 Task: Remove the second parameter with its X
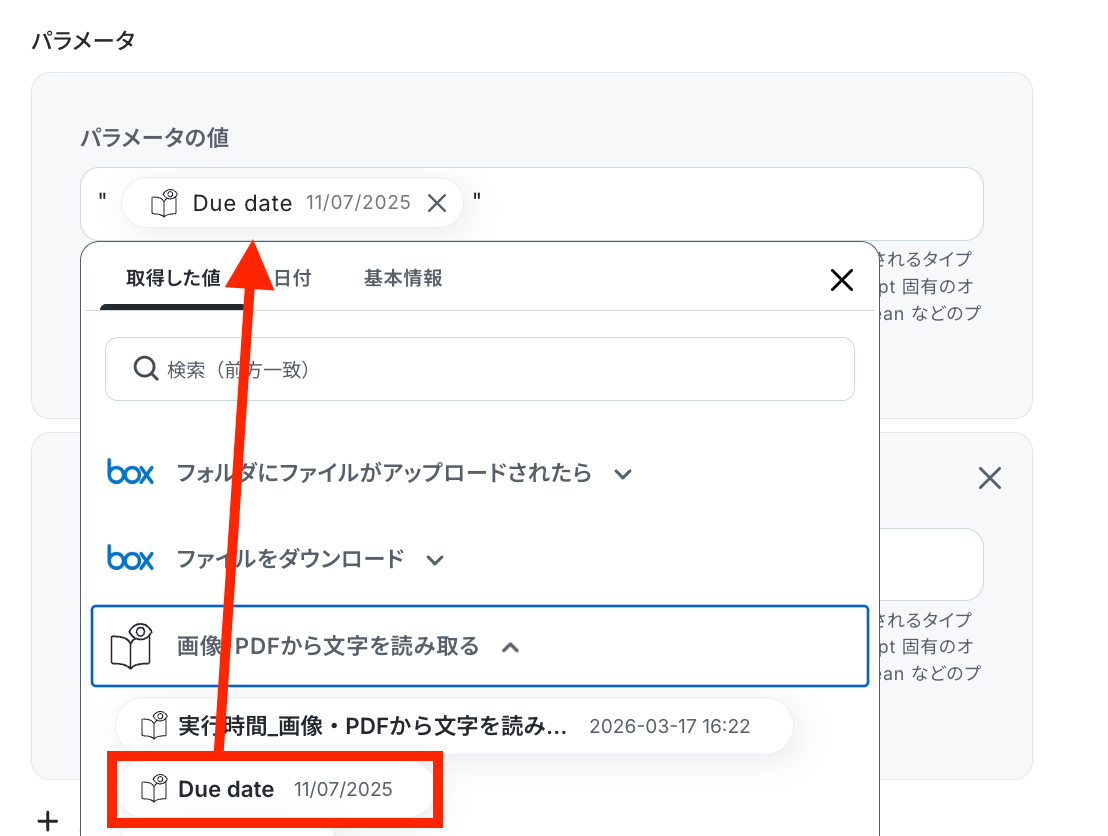[989, 478]
